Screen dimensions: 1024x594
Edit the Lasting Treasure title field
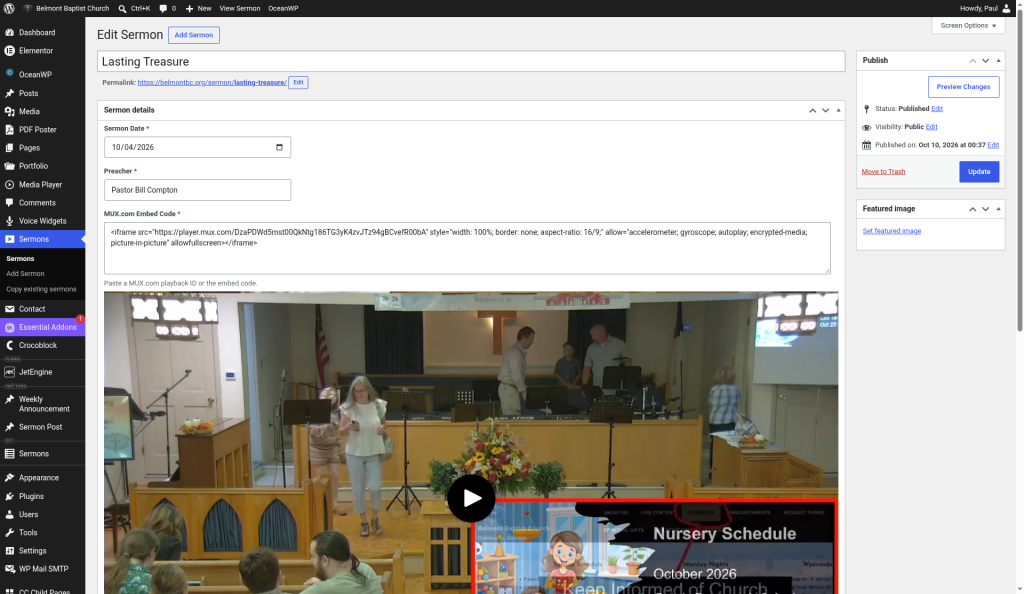[x=471, y=61]
